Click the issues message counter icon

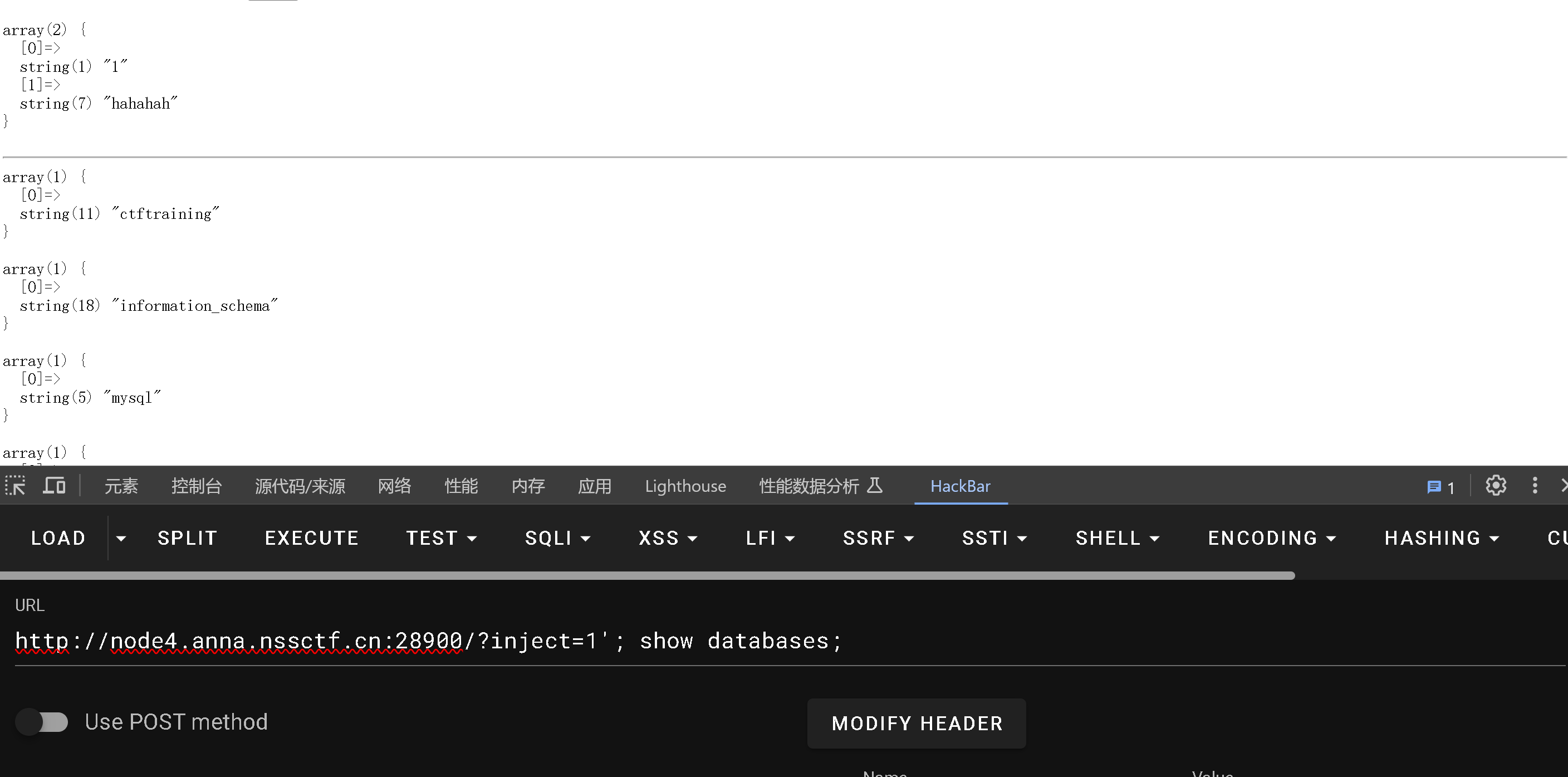1440,487
